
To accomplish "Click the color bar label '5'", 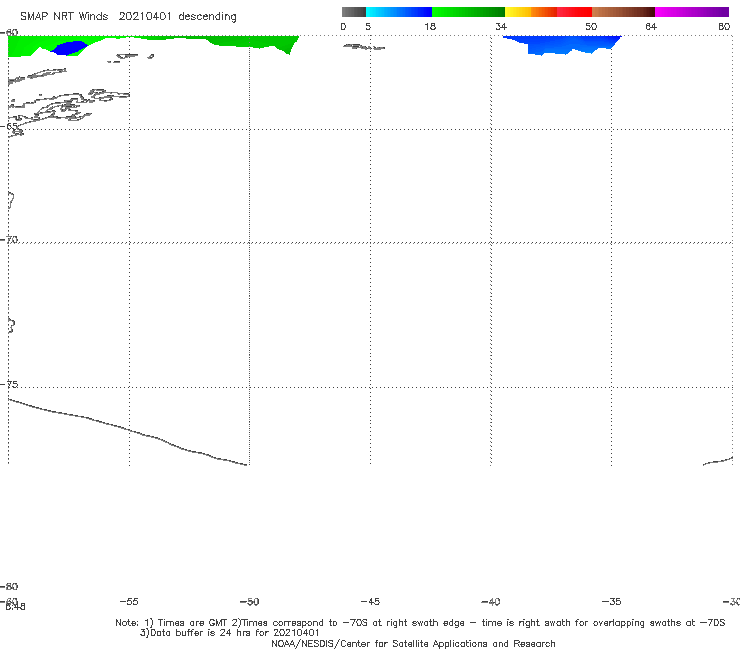I will (x=368, y=27).
